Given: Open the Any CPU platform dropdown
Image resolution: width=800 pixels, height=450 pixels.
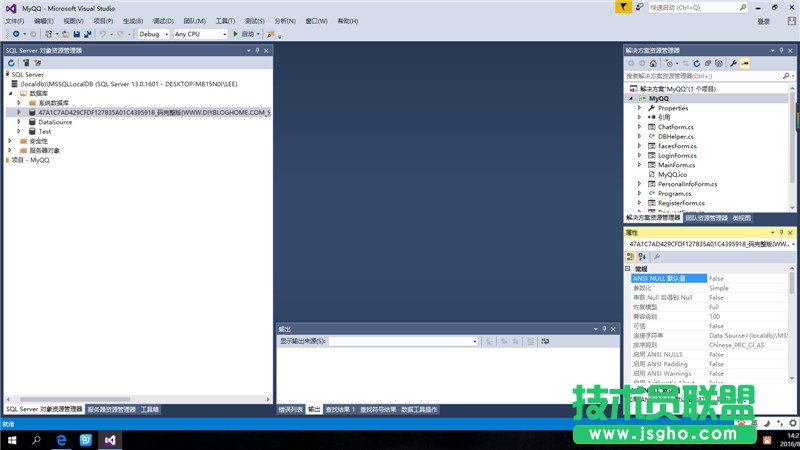Looking at the screenshot, I should coord(201,34).
